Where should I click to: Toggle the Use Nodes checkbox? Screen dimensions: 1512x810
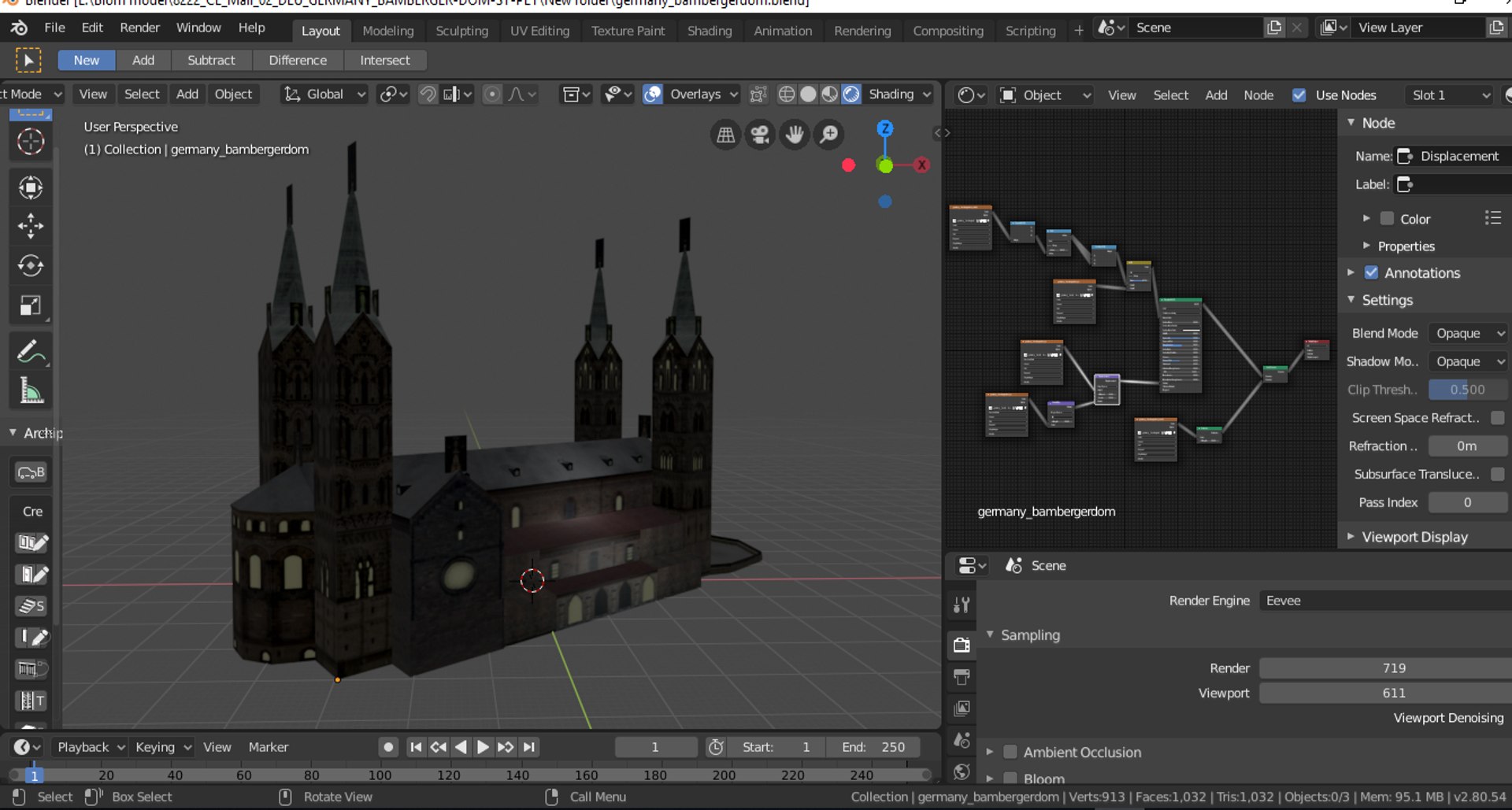coord(1299,95)
